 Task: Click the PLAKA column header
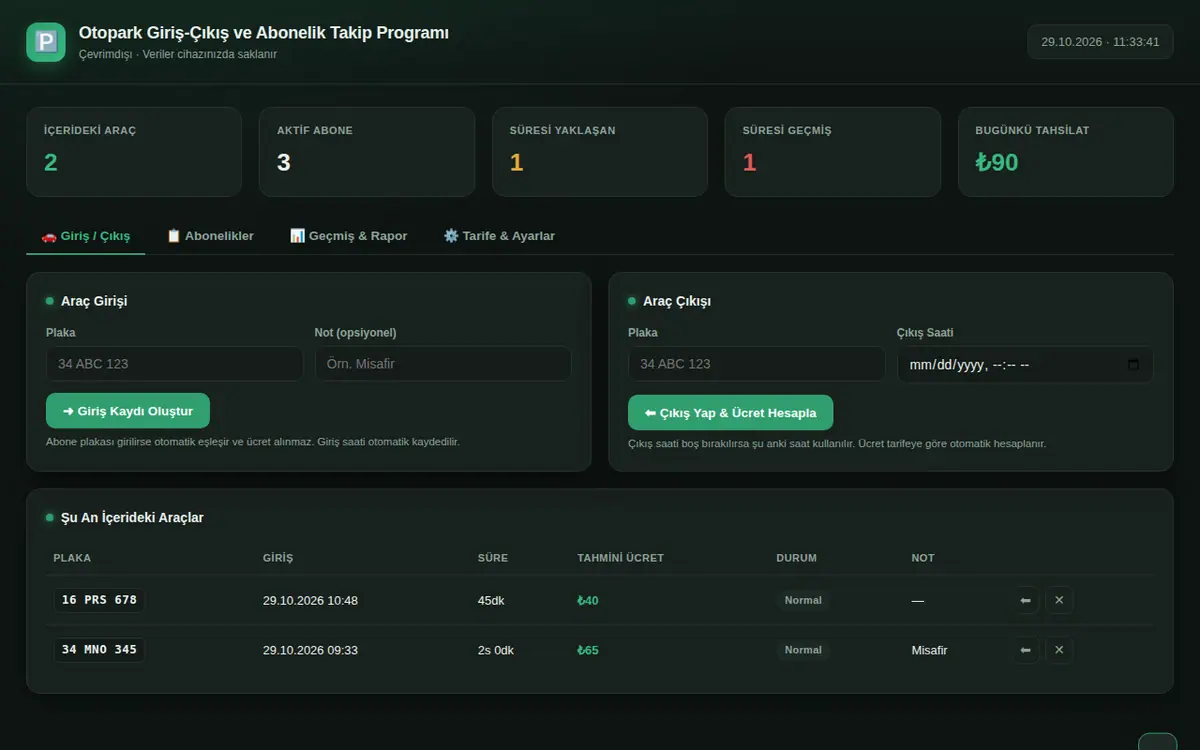click(72, 558)
